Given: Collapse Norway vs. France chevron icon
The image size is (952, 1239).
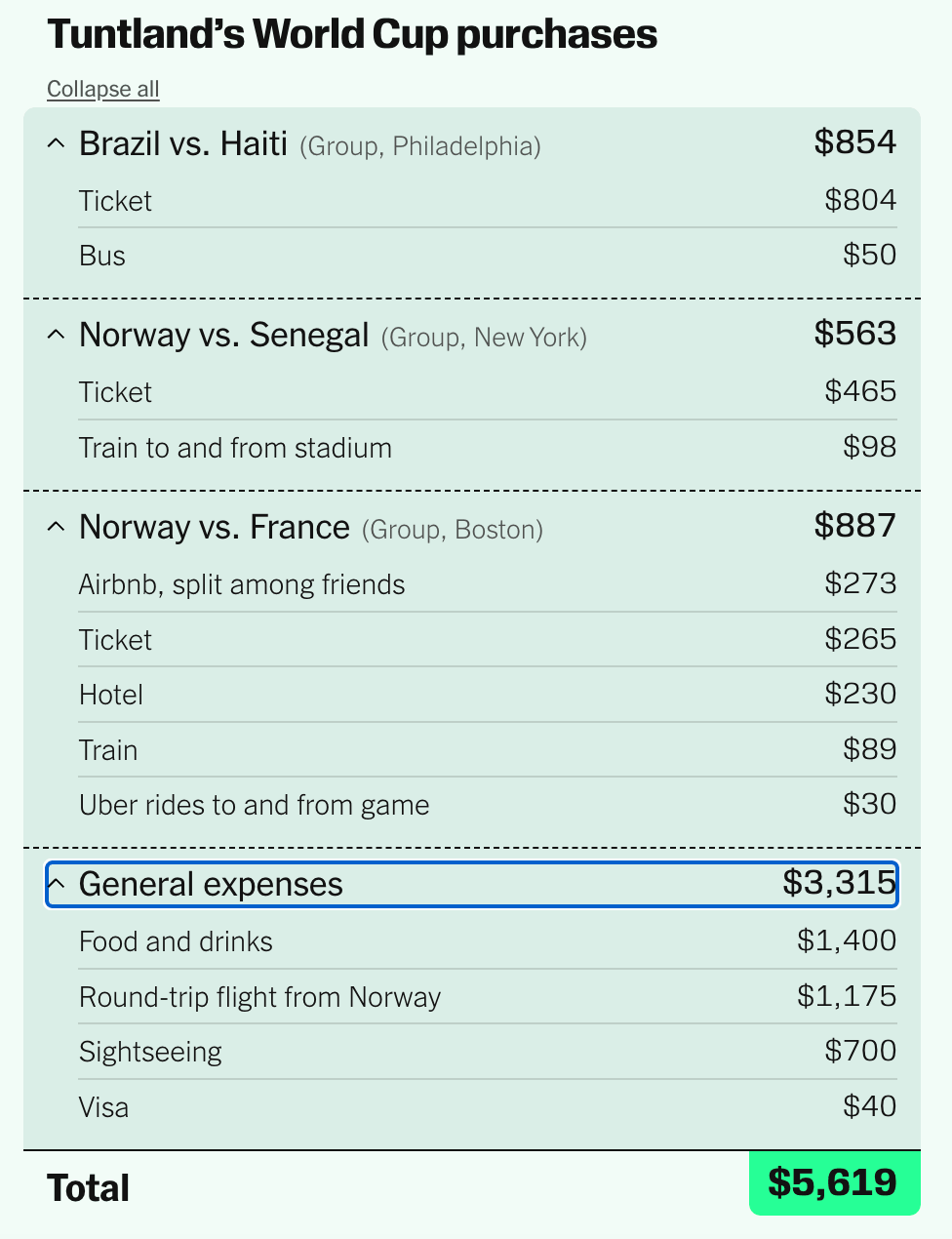Looking at the screenshot, I should pos(57,527).
